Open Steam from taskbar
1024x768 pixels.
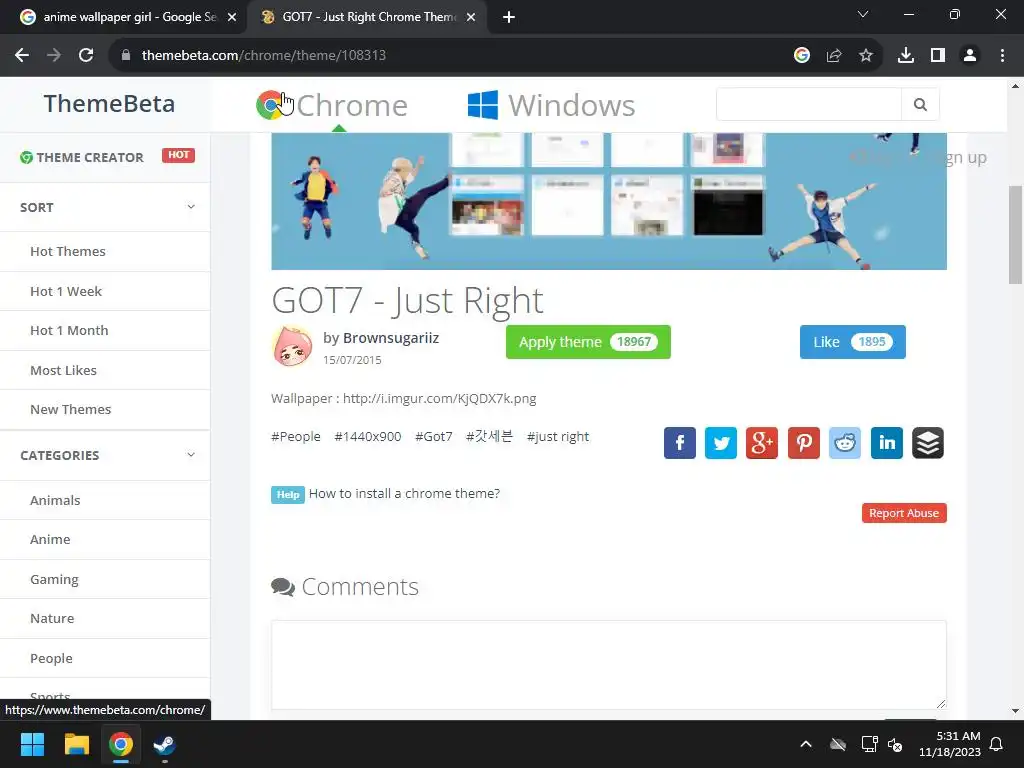[x=164, y=744]
